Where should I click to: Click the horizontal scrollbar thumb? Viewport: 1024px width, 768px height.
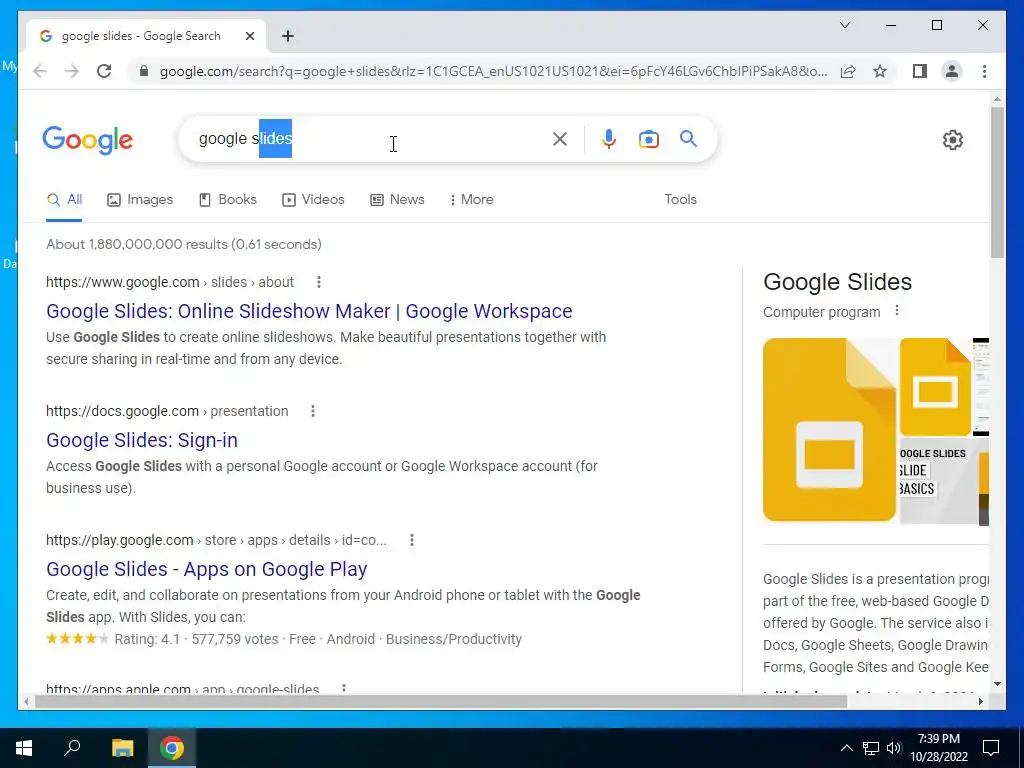441,701
